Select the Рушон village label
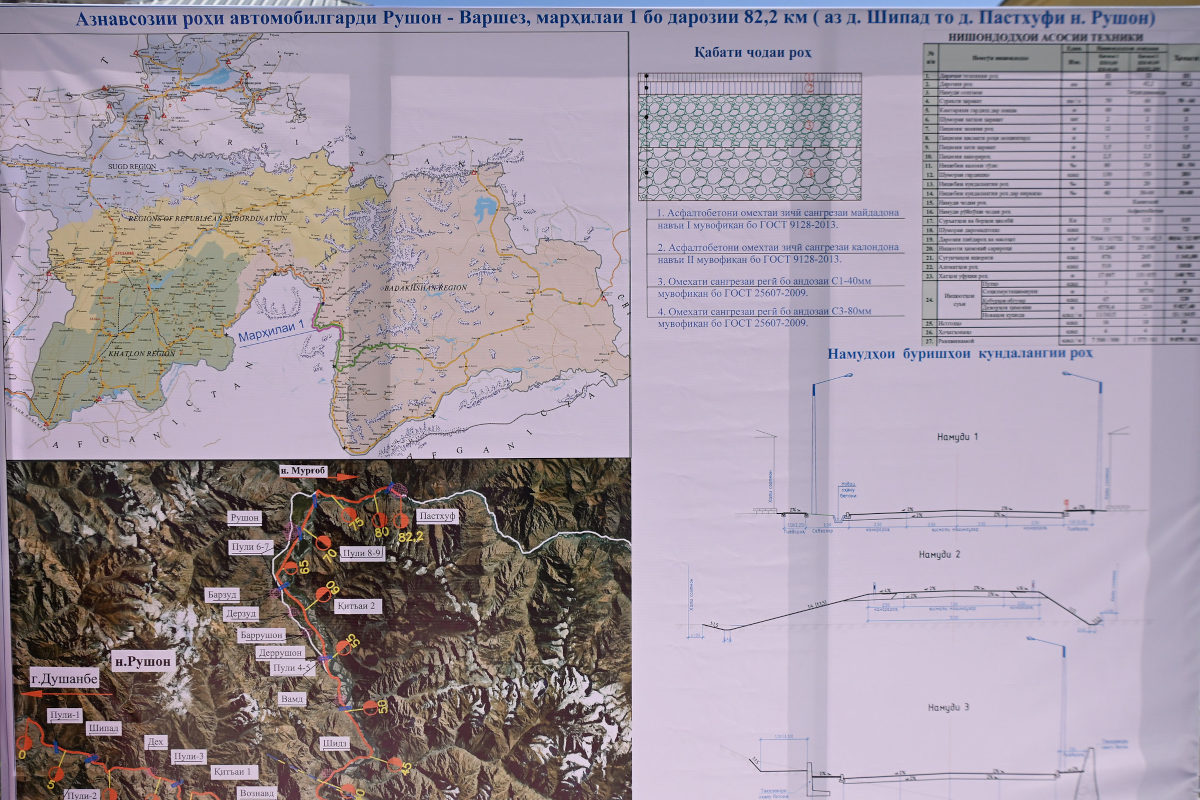 coord(245,517)
